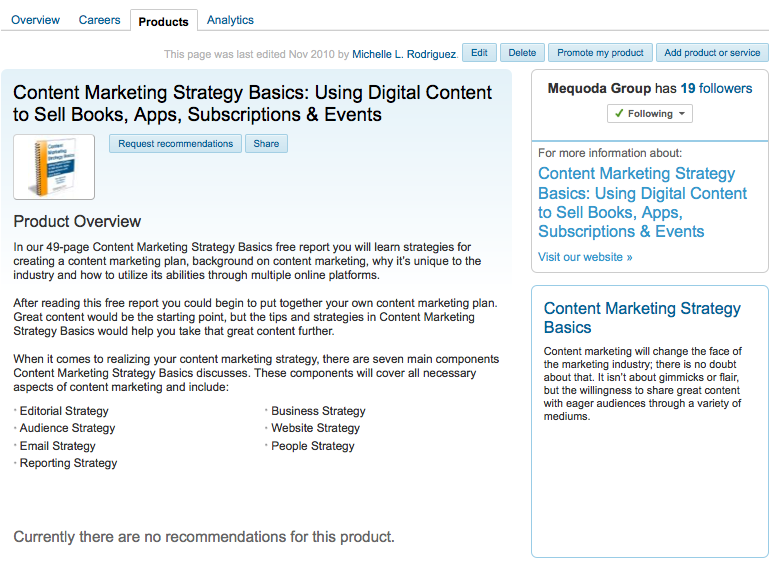Viewport: 776px width, 563px height.
Task: Open Content Marketing Strategy Basics promo heading
Action: point(642,318)
